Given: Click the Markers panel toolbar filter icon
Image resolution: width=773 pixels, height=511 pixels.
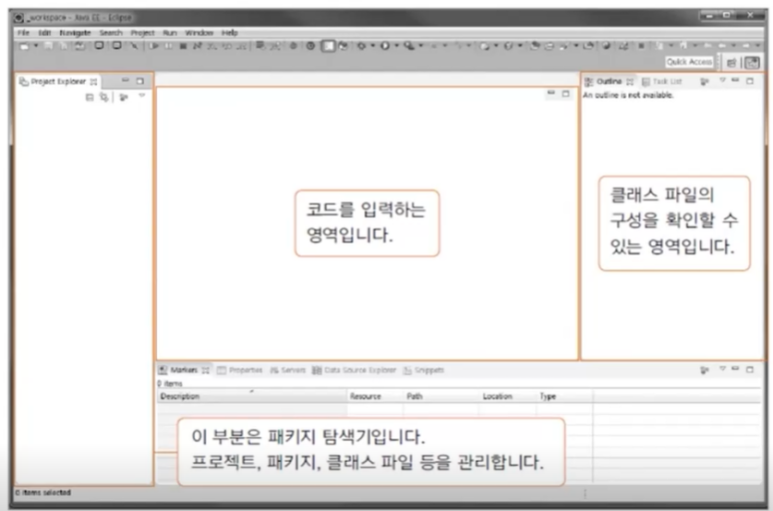Looking at the screenshot, I should [x=704, y=370].
